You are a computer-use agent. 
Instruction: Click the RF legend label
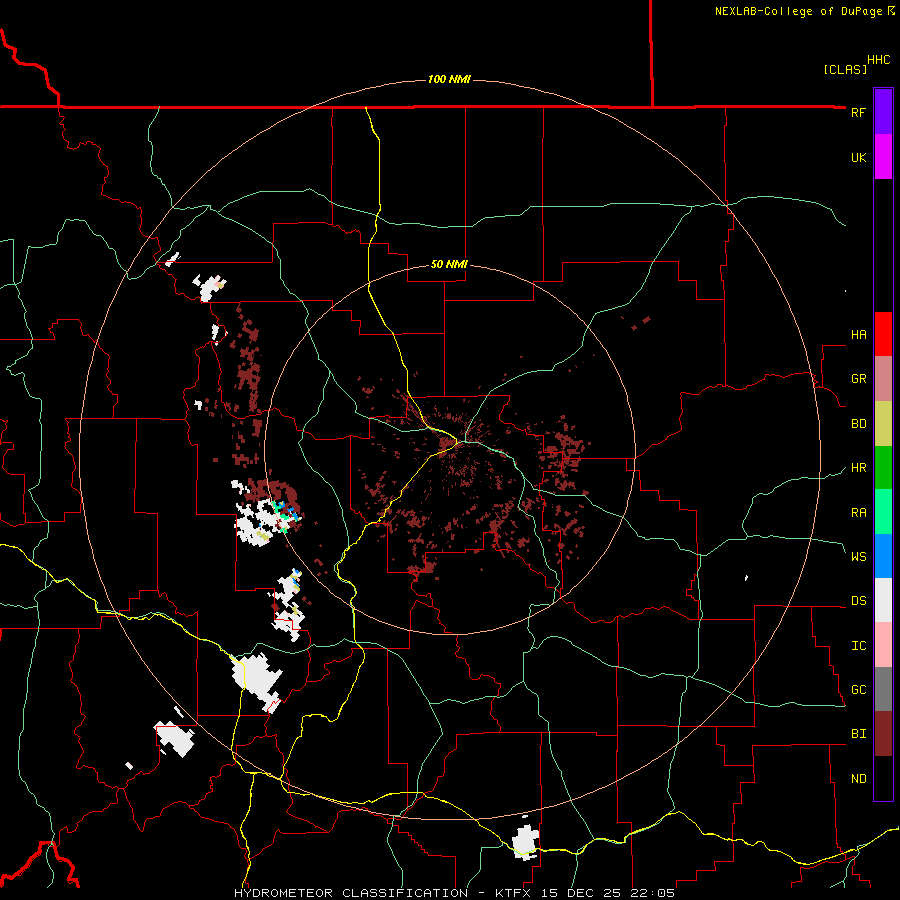pos(858,112)
